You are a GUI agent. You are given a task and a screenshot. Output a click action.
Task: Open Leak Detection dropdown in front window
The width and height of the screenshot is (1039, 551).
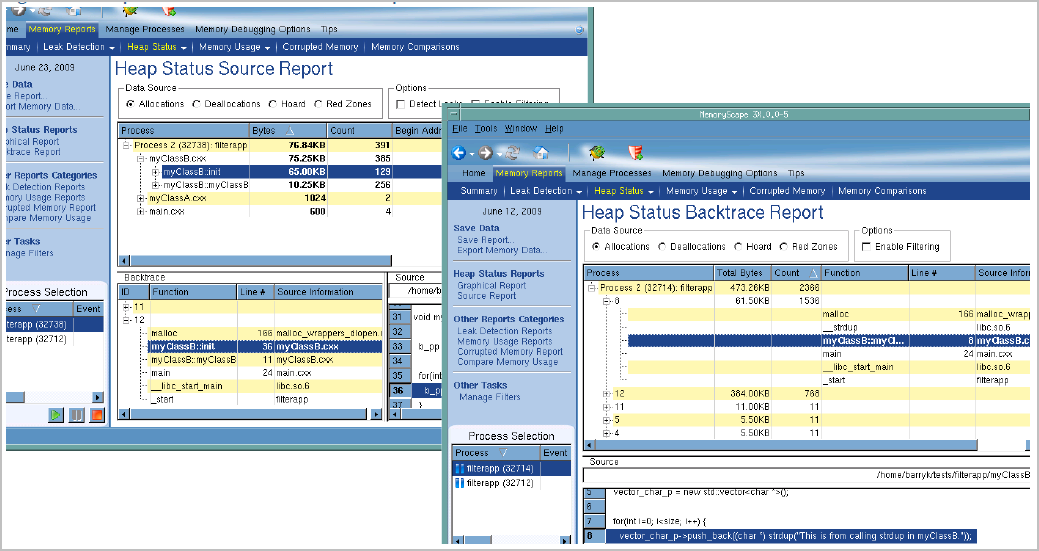tap(545, 191)
